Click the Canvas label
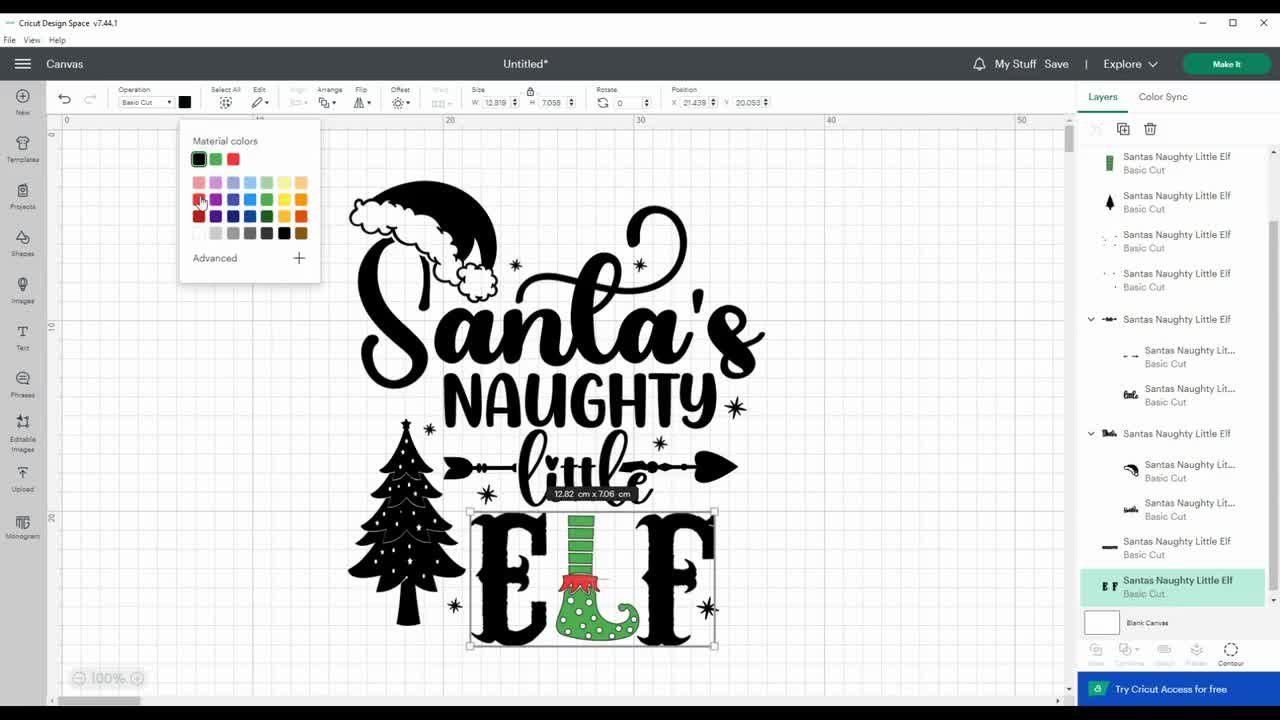 [x=64, y=64]
